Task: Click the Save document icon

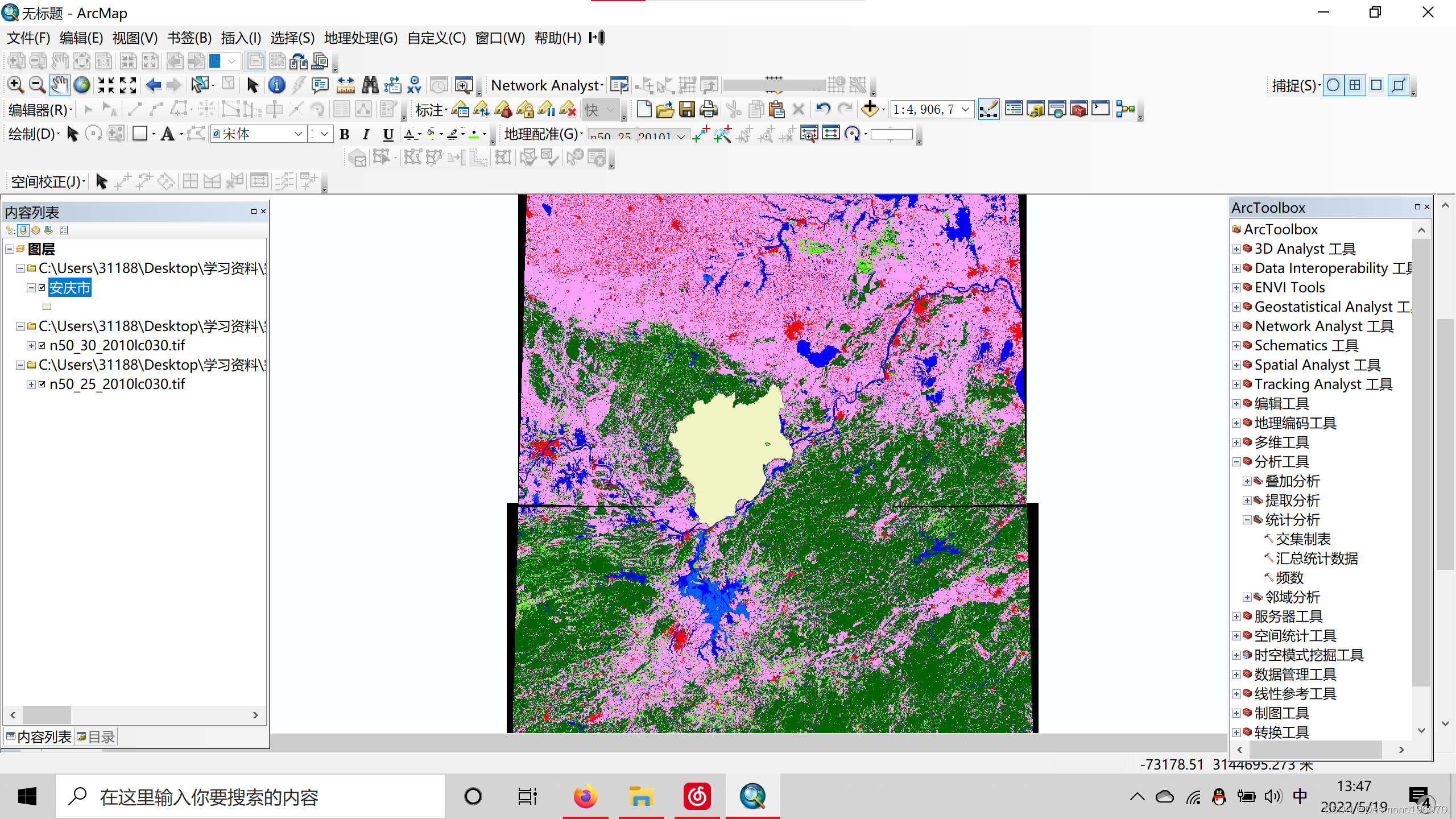Action: [686, 109]
